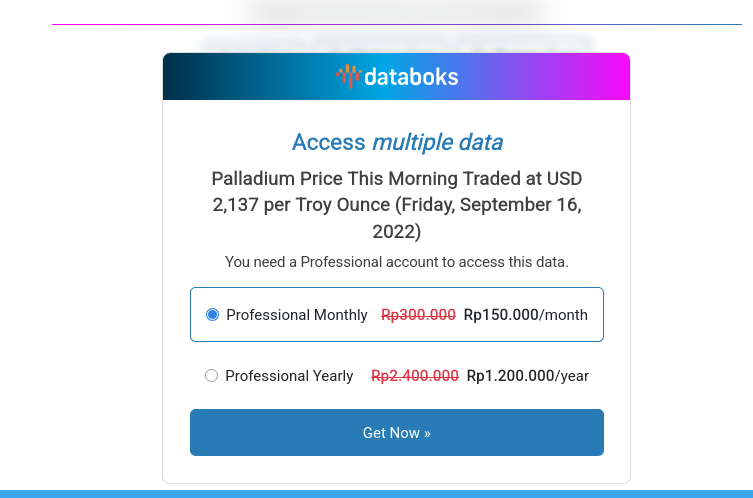Click the crossed-out Rp300.000 price
This screenshot has width=753, height=498.
tap(418, 315)
